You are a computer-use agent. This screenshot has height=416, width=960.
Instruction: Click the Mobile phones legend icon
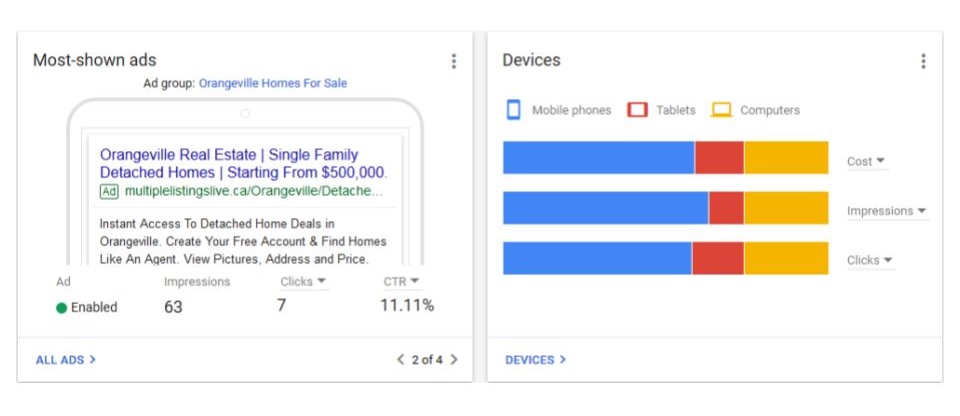pos(514,110)
